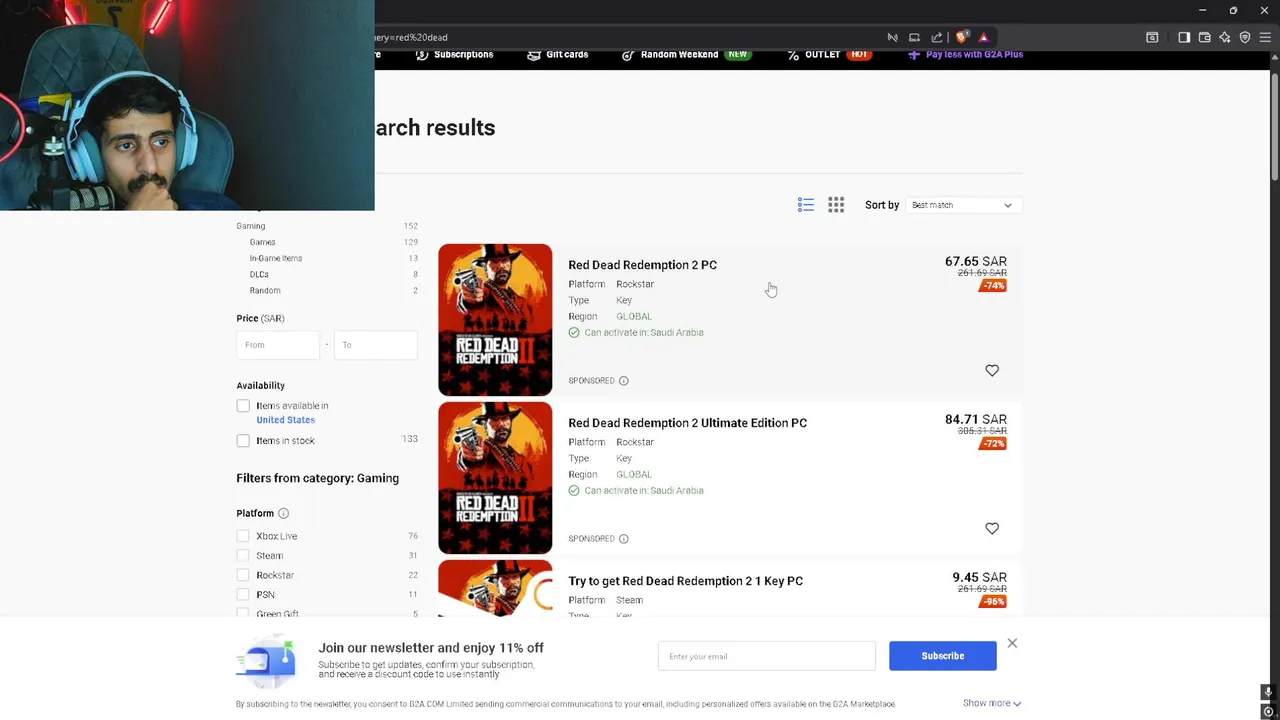Click the -74% discount badge

[x=993, y=286]
